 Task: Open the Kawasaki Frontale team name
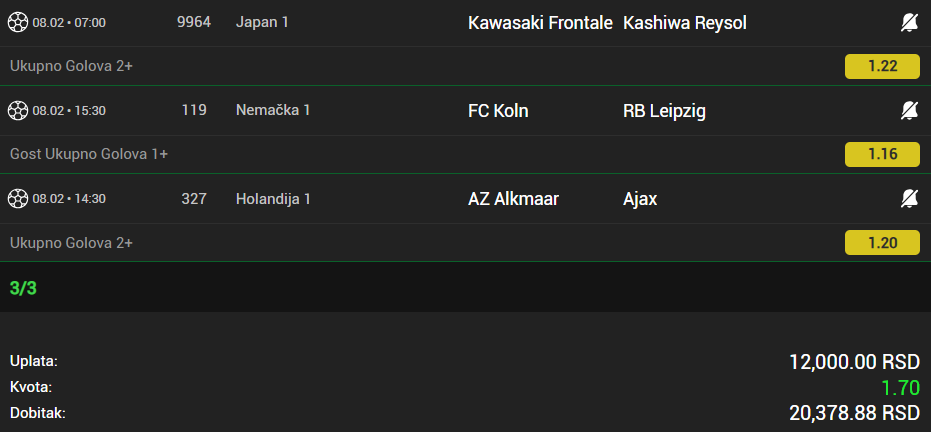tap(538, 22)
